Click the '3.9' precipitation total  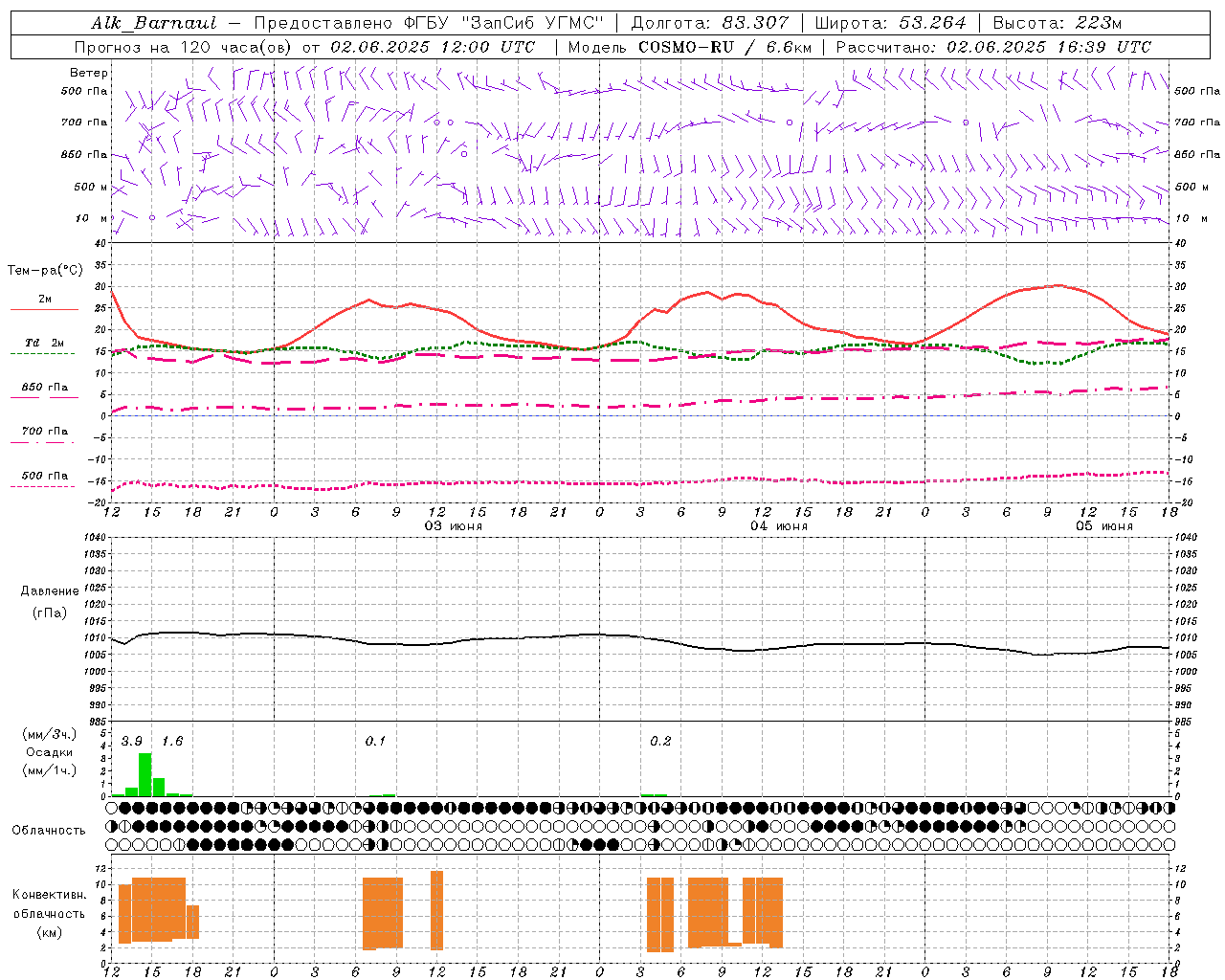click(x=132, y=742)
